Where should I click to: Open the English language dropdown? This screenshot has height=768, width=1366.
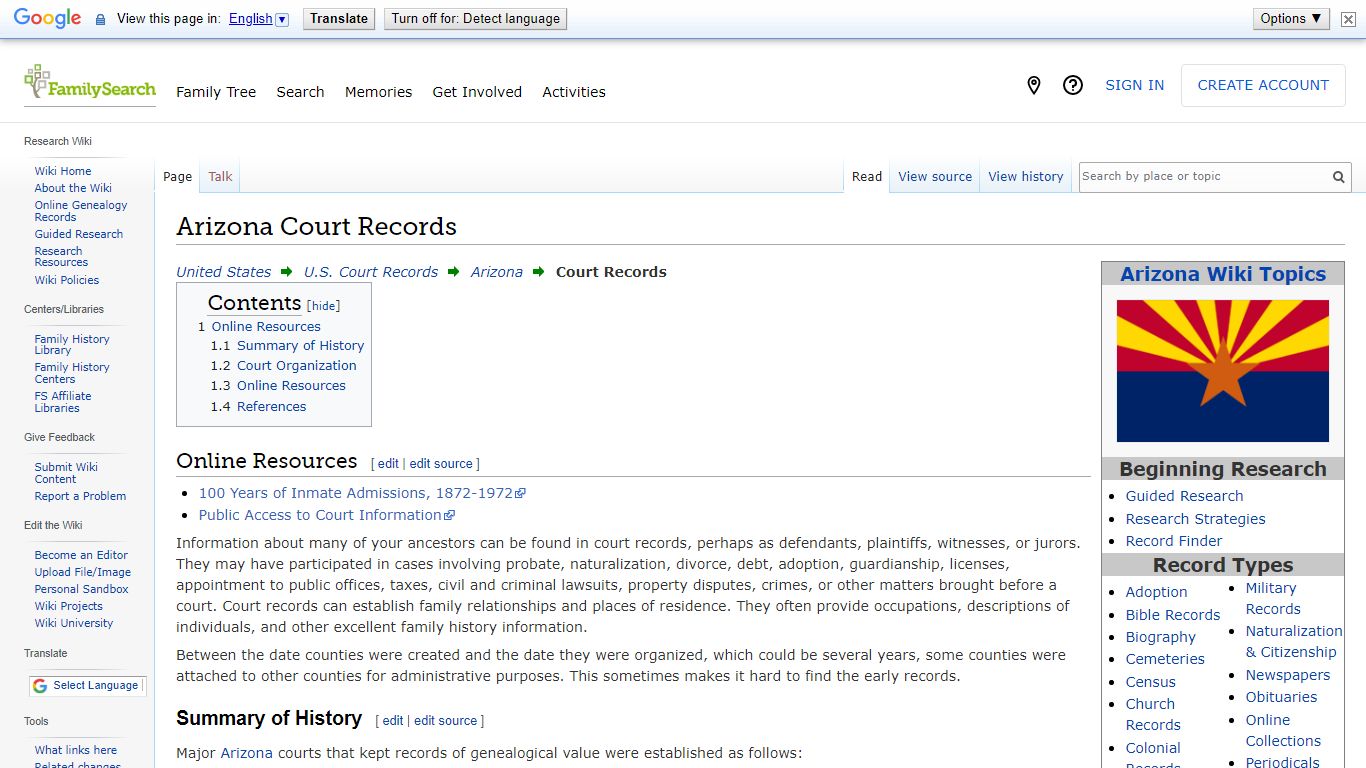point(258,19)
